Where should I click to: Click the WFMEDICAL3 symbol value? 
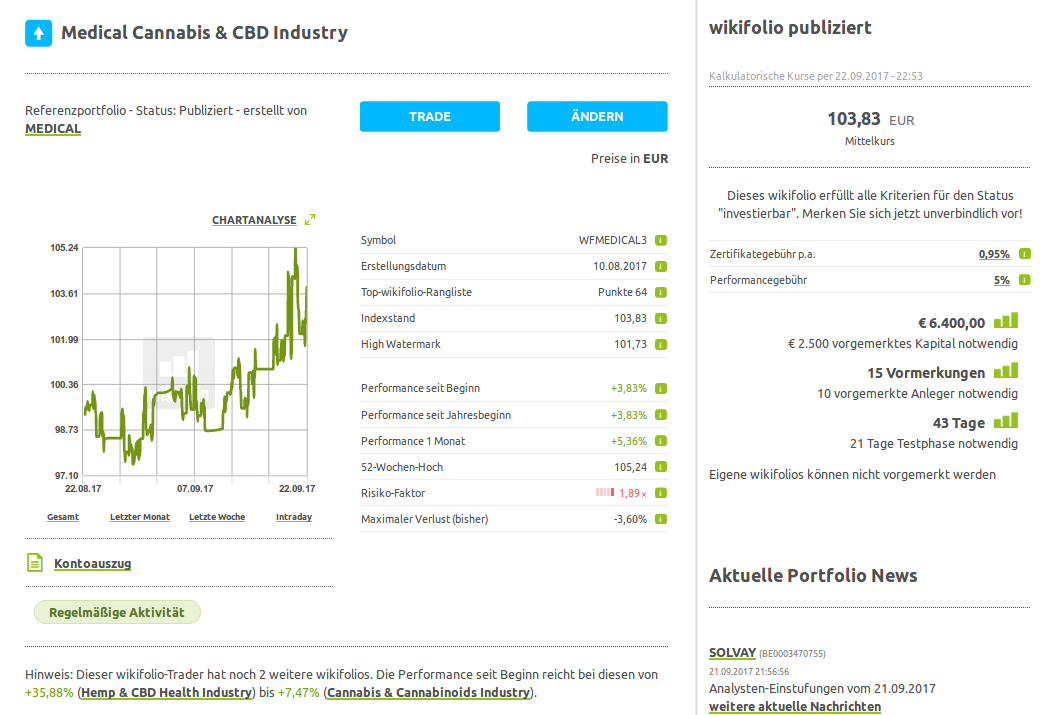pos(612,240)
